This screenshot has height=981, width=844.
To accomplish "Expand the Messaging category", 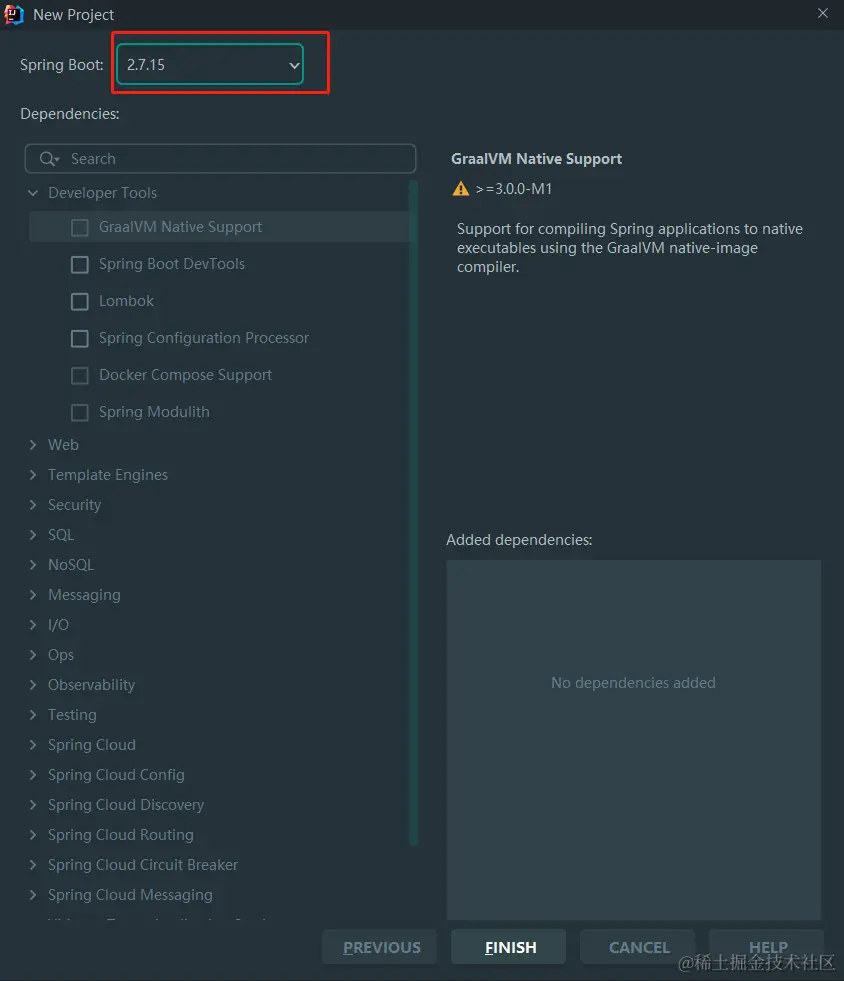I will click(33, 595).
